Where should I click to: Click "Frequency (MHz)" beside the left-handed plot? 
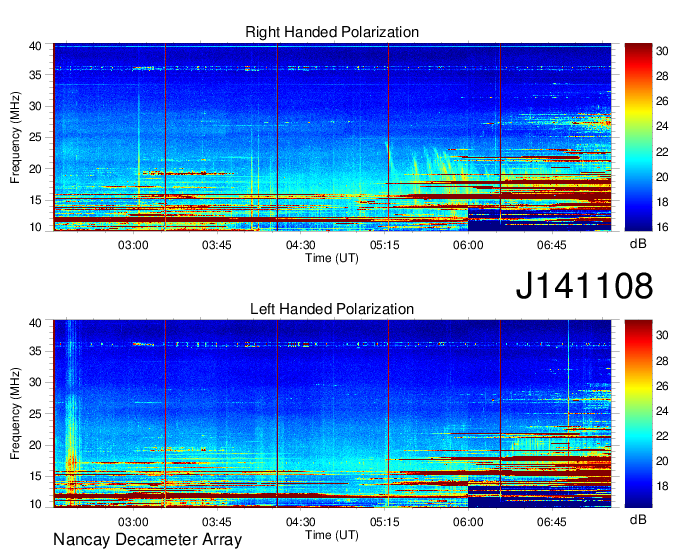pyautogui.click(x=15, y=414)
